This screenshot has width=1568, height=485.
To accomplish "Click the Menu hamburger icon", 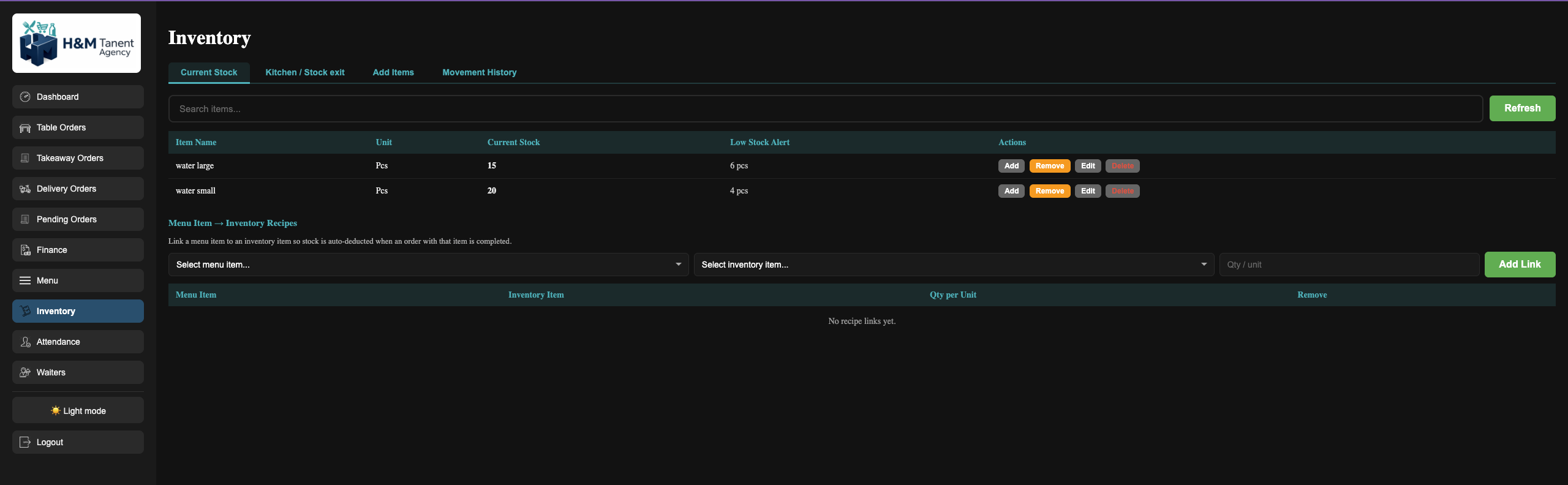I will click(25, 280).
